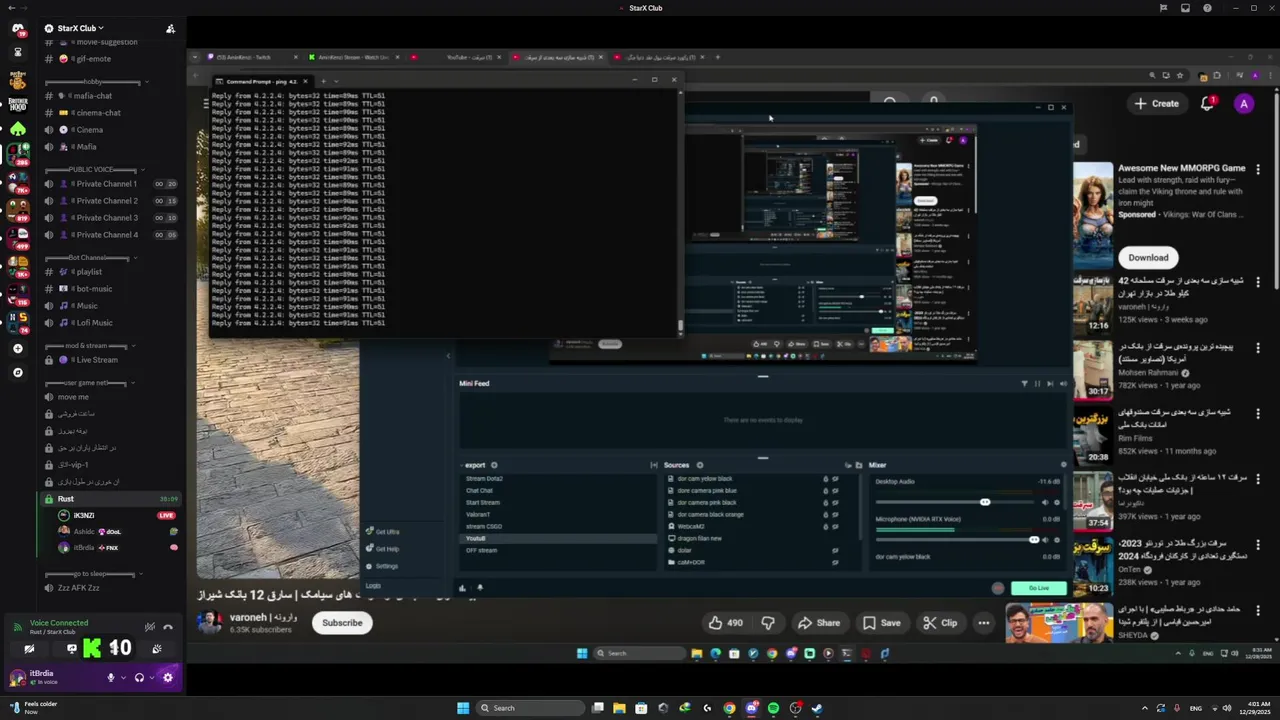Click YouTube notifications bell in stream
This screenshot has width=1280, height=720.
1207,103
